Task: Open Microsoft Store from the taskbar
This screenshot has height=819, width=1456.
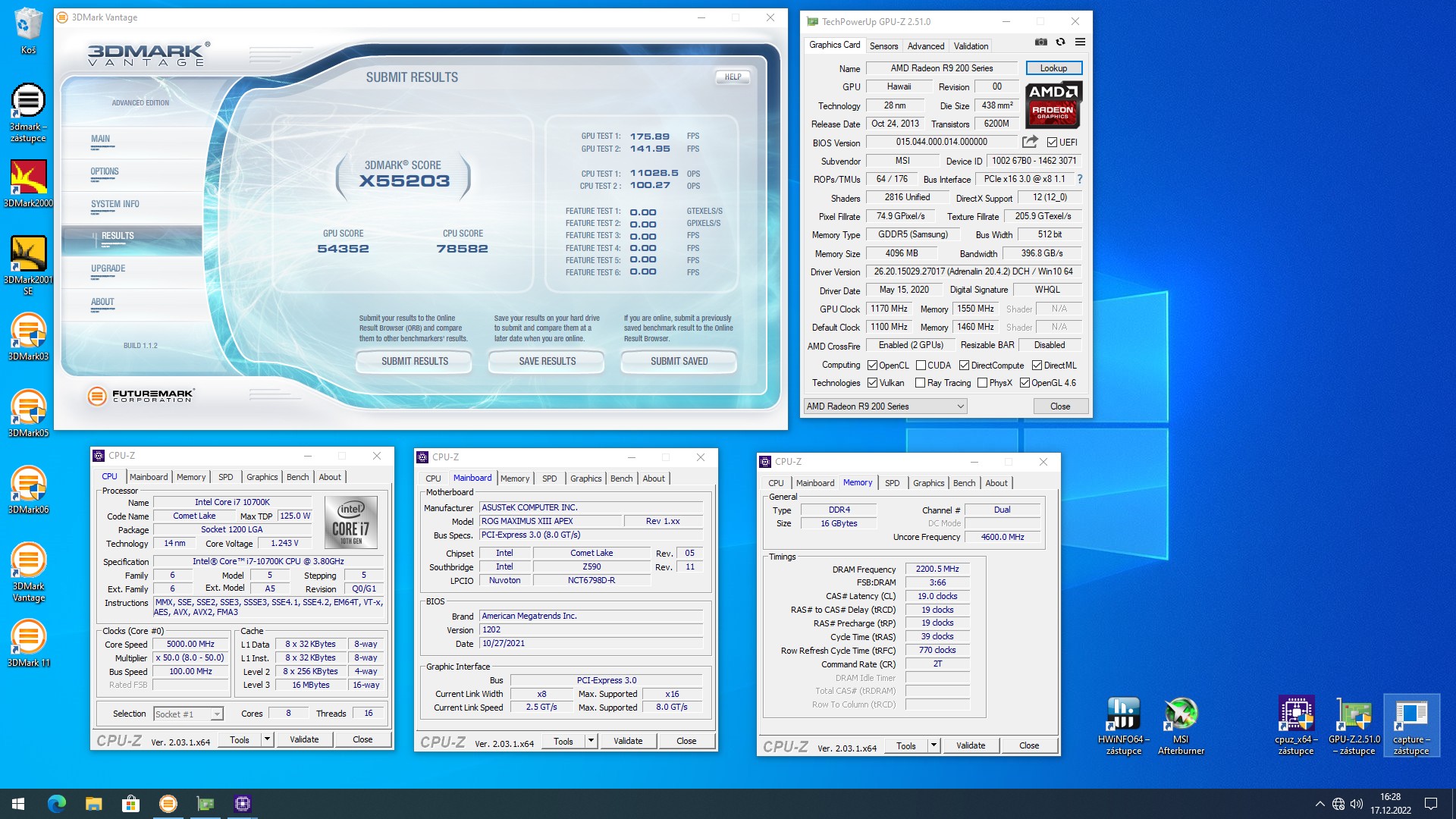Action: click(130, 804)
